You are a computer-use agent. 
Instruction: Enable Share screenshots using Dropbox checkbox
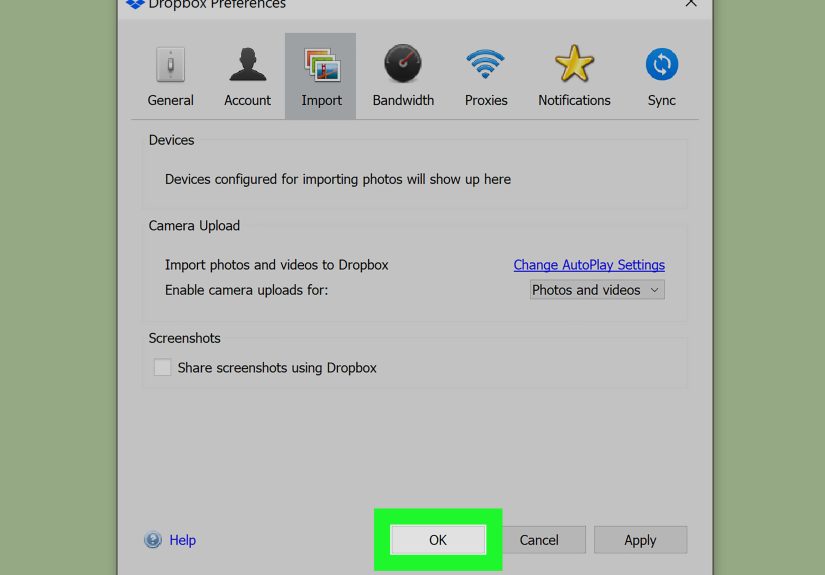click(x=162, y=367)
